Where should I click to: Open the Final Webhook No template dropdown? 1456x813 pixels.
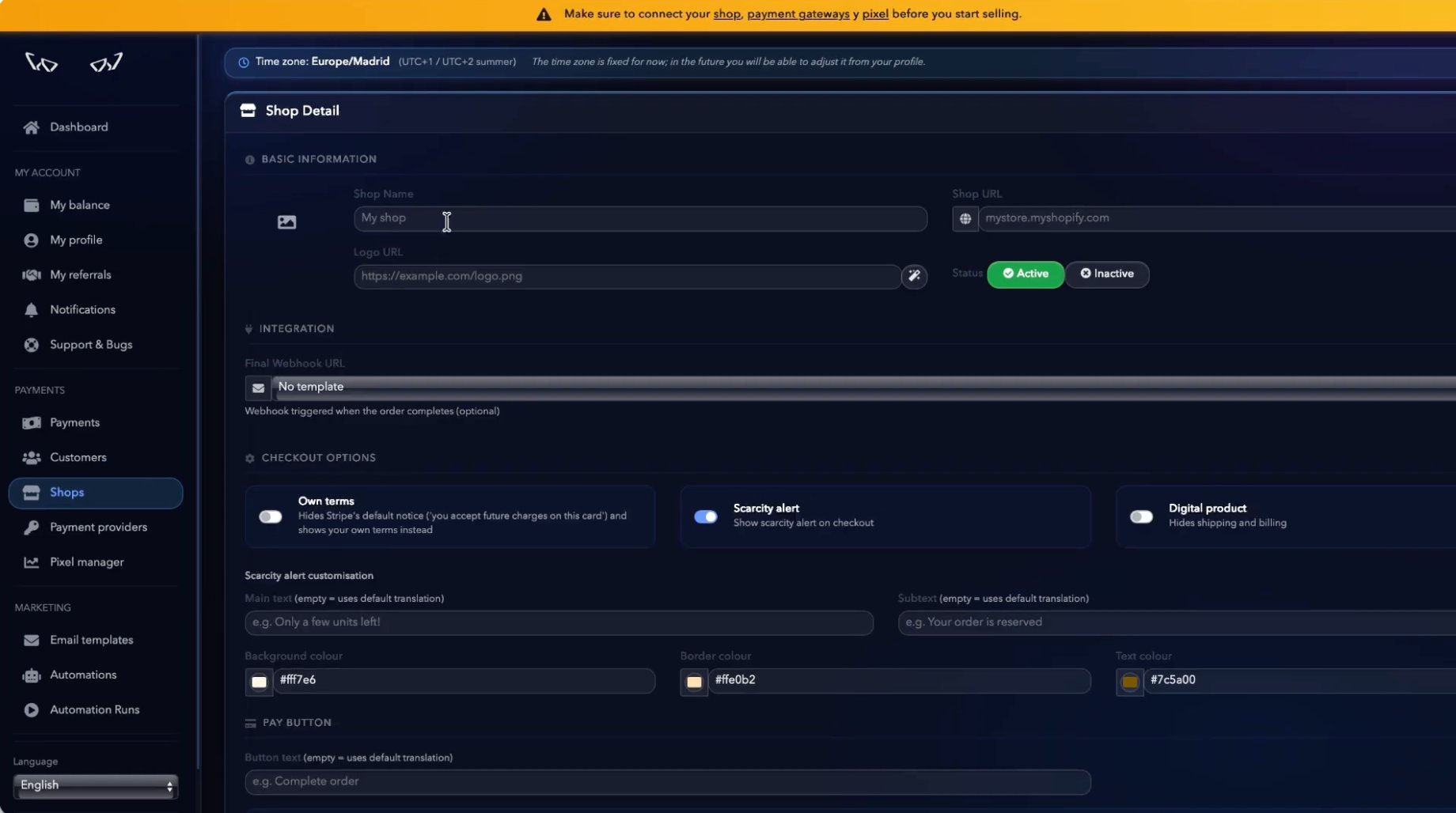point(863,388)
